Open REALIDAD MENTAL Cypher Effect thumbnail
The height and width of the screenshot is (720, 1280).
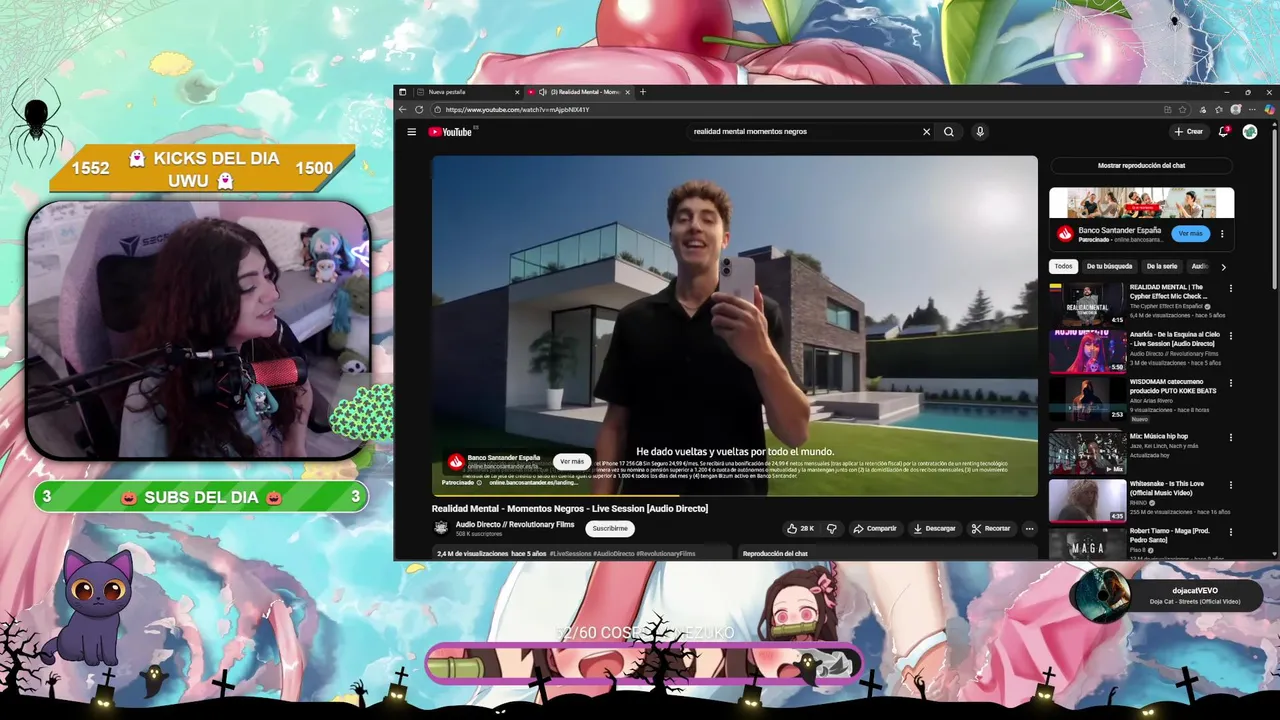(1088, 304)
